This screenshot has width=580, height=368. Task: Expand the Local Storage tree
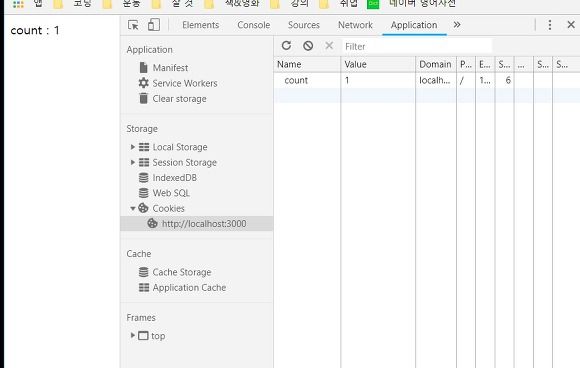coord(132,147)
